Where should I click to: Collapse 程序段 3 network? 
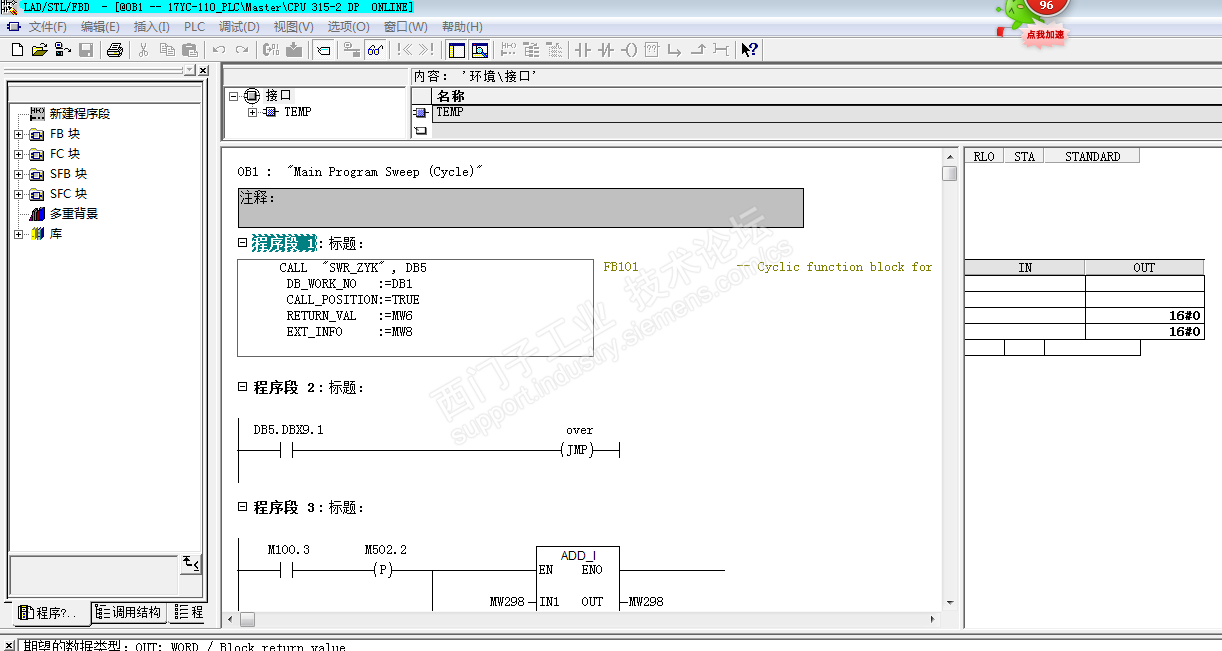(242, 507)
